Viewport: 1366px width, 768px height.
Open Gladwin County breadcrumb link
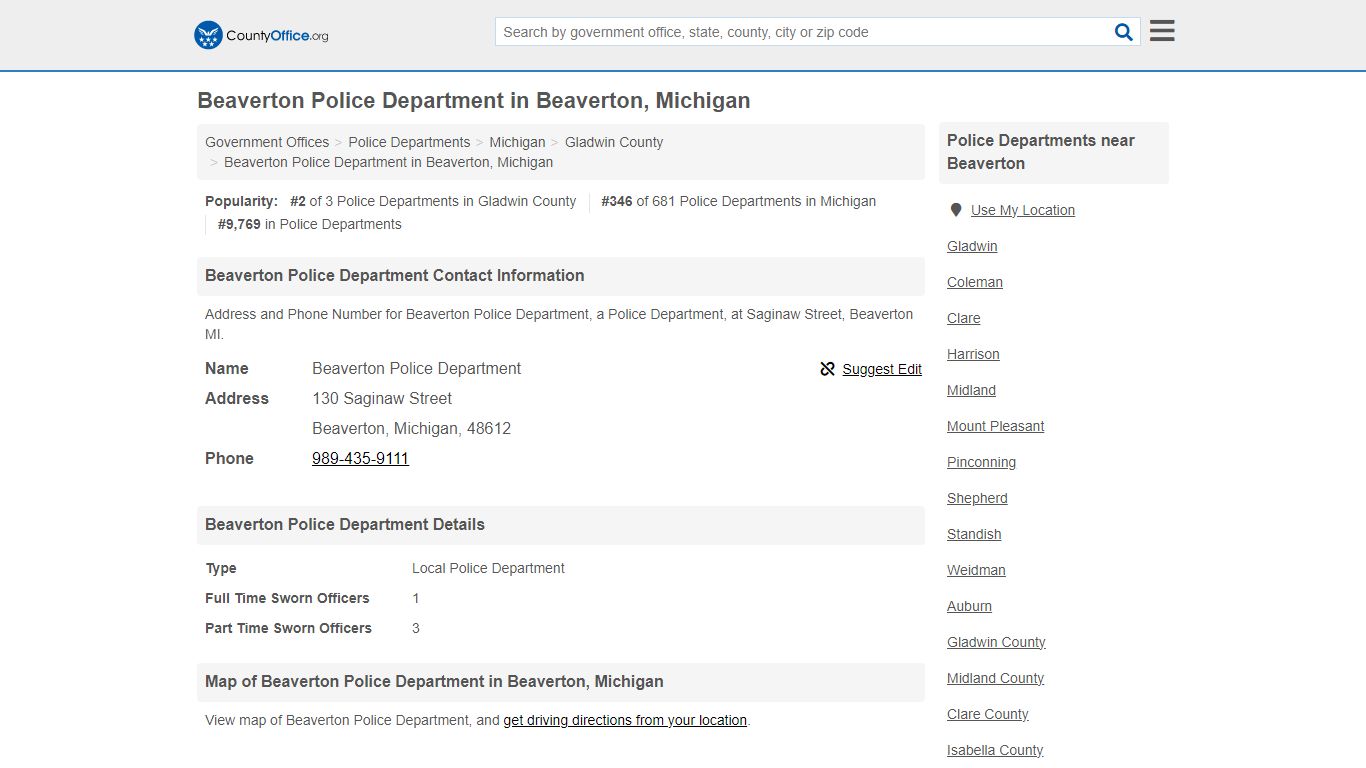point(614,142)
